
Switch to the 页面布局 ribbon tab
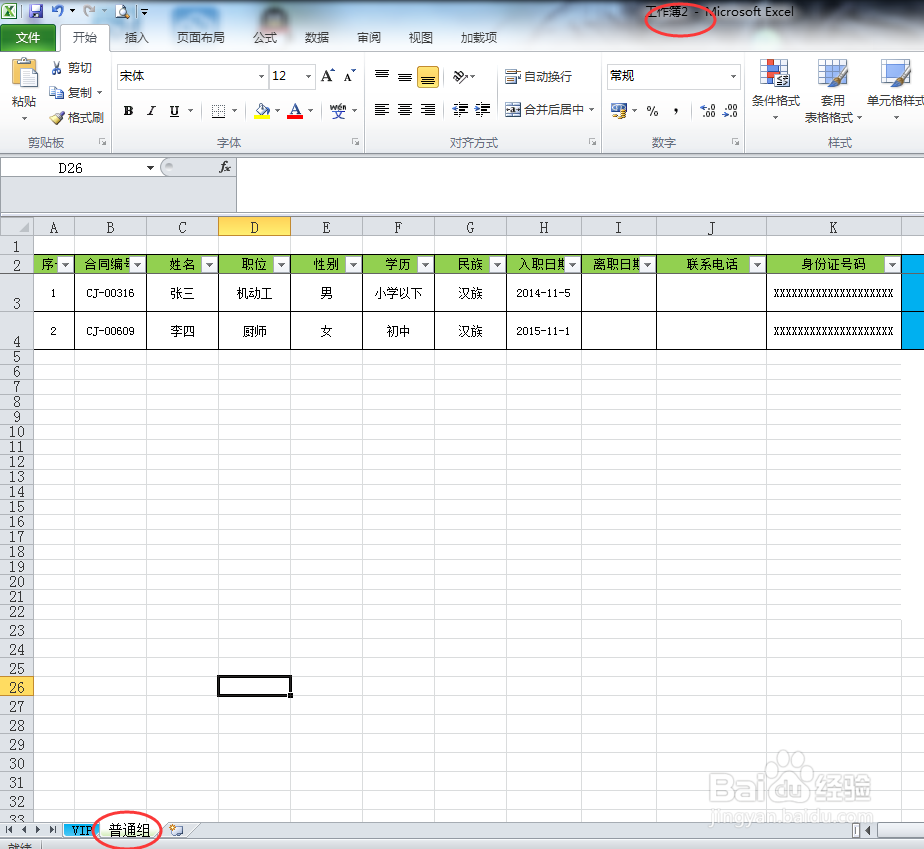pos(200,38)
